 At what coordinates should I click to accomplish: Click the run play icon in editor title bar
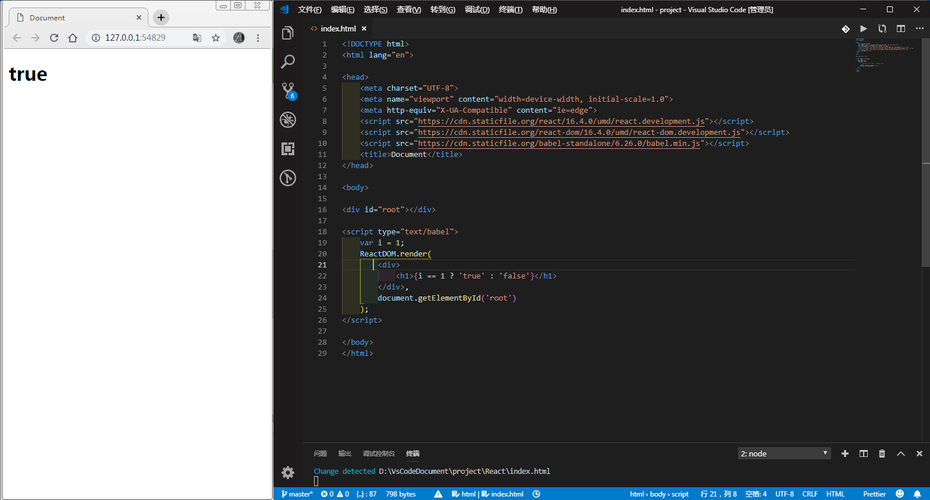click(864, 28)
